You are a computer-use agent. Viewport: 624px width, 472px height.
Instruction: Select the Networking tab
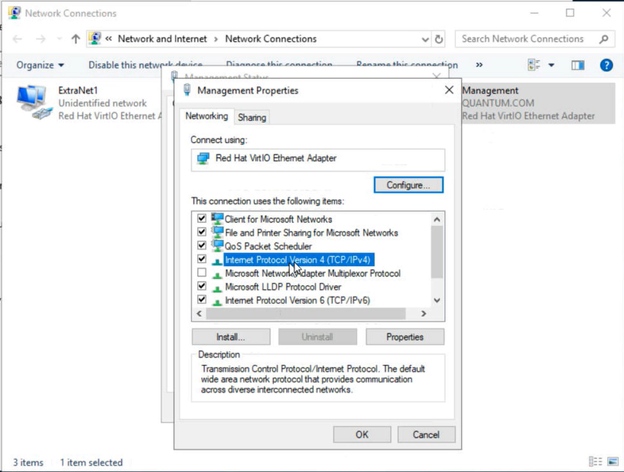point(206,116)
